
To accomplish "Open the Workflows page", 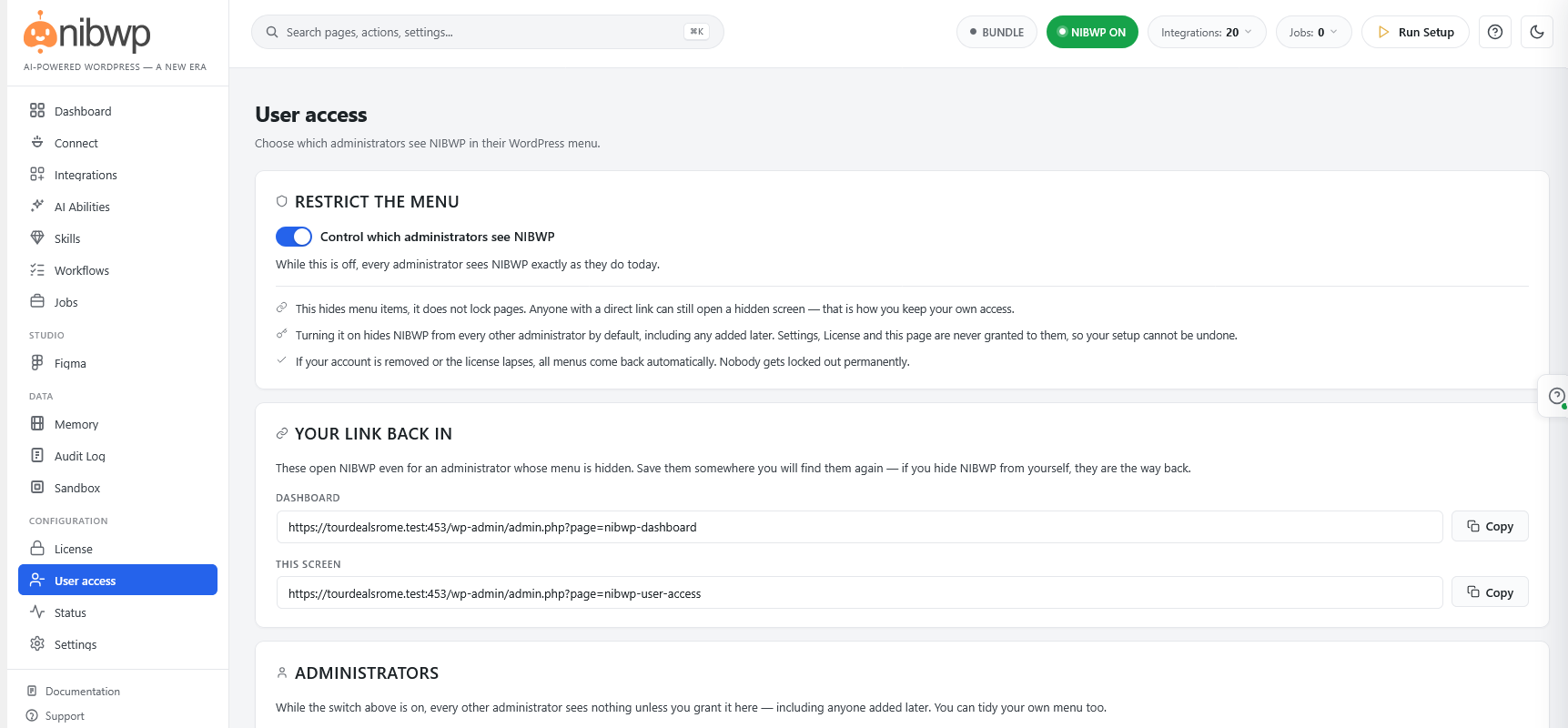I will pos(117,270).
